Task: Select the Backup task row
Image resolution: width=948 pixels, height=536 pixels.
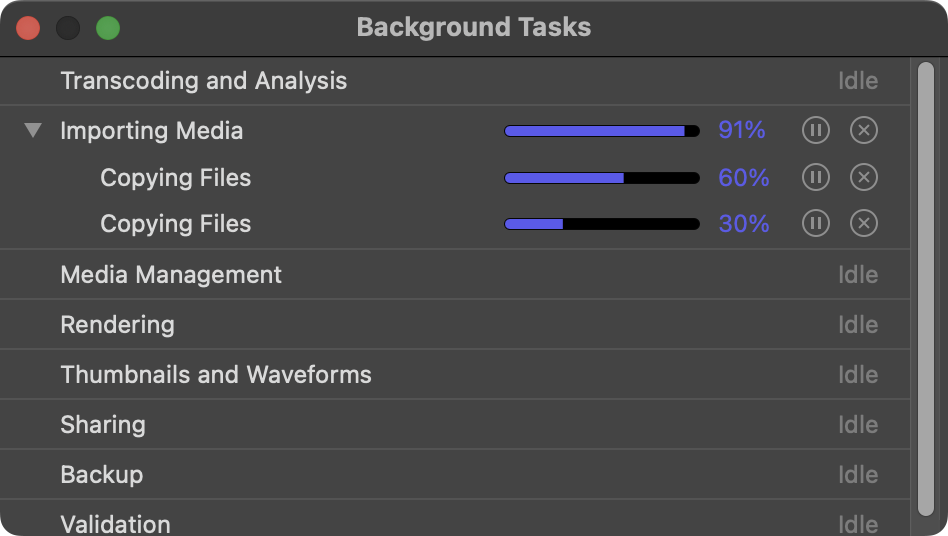Action: (101, 475)
